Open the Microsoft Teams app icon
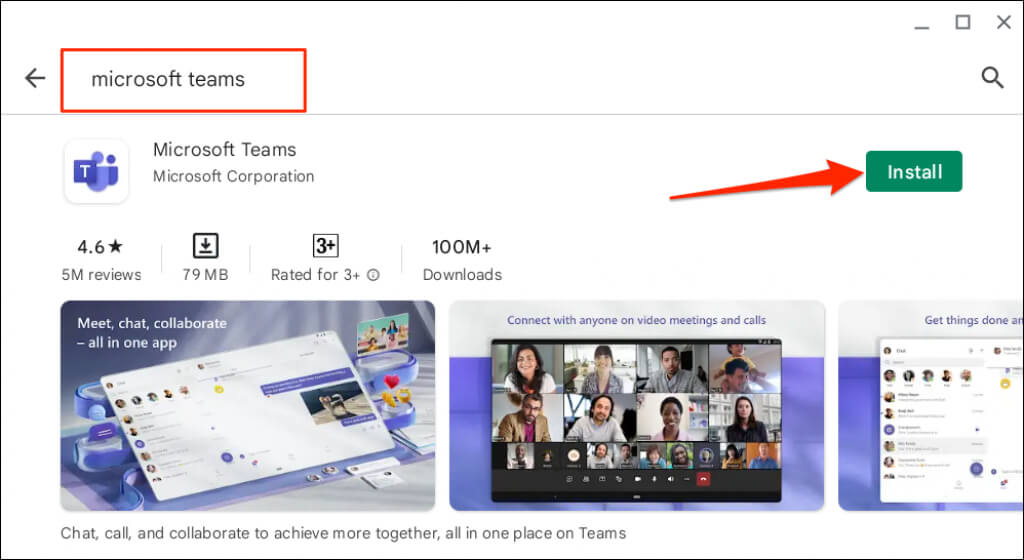Viewport: 1024px width, 560px height. [96, 171]
